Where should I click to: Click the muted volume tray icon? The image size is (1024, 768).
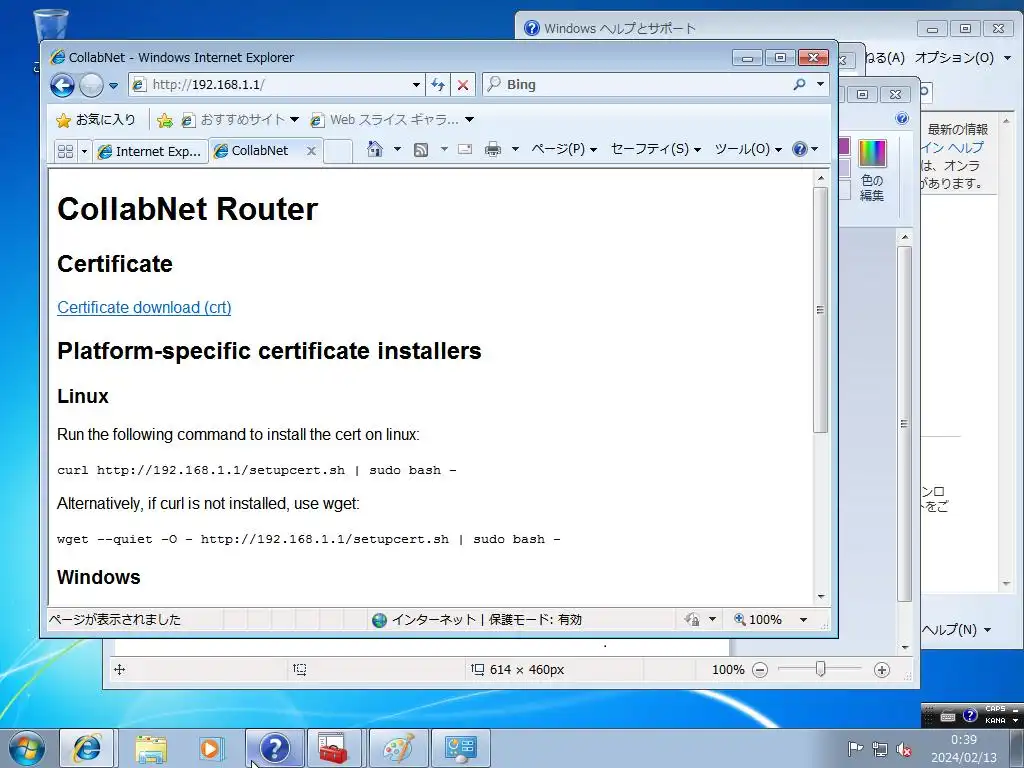pos(904,750)
